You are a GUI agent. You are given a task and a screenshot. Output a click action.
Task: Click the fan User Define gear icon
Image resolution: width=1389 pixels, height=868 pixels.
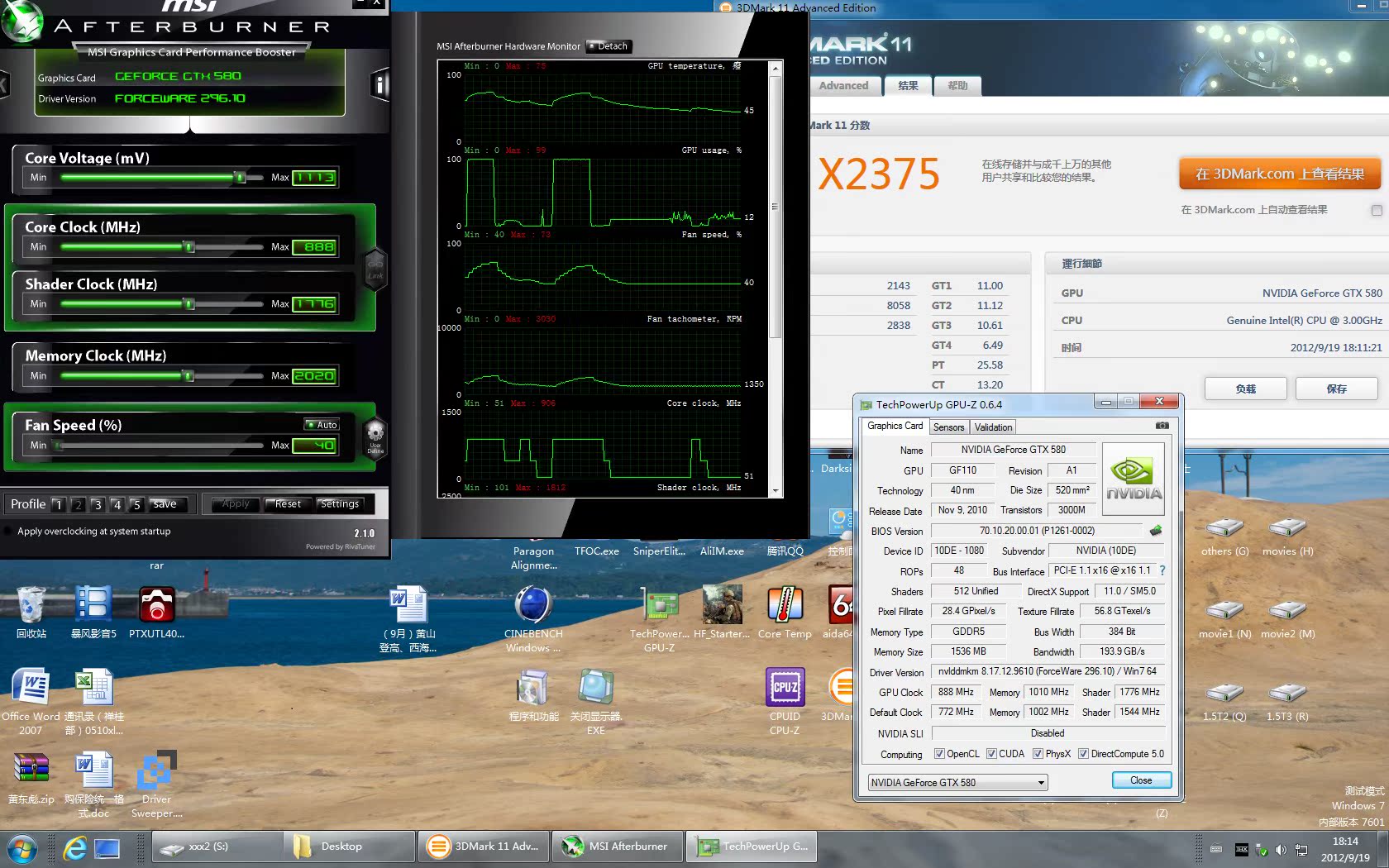coord(375,435)
